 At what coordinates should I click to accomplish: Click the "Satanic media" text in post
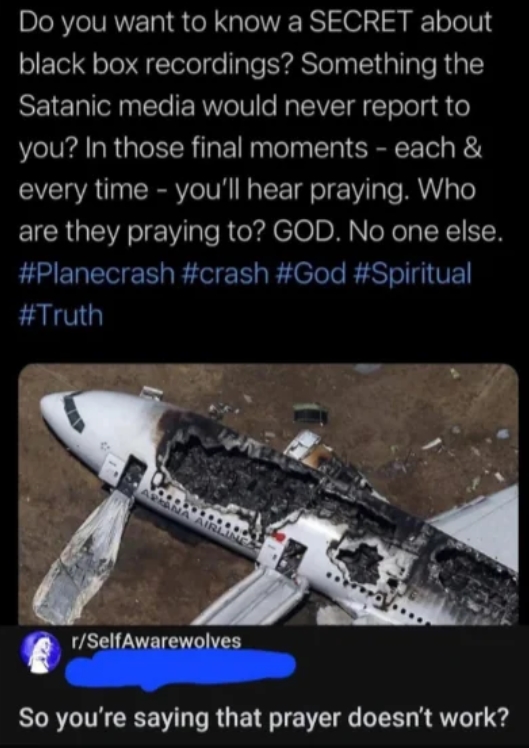pyautogui.click(x=107, y=106)
